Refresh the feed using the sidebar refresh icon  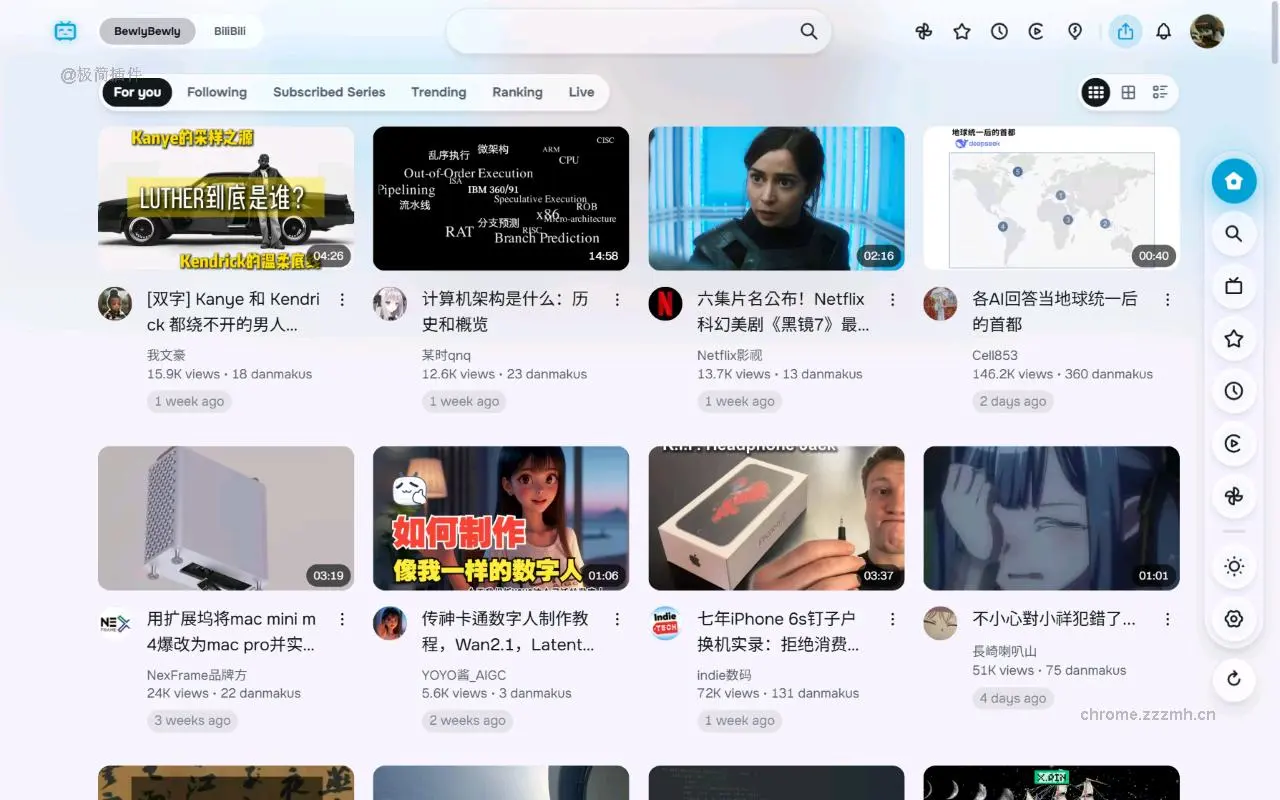pos(1233,679)
